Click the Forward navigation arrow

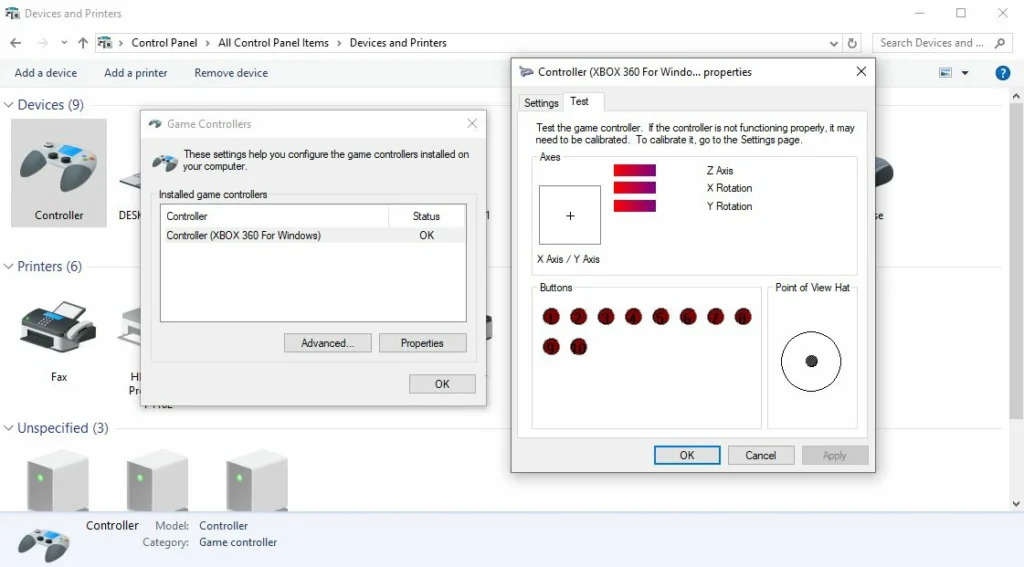pos(42,43)
